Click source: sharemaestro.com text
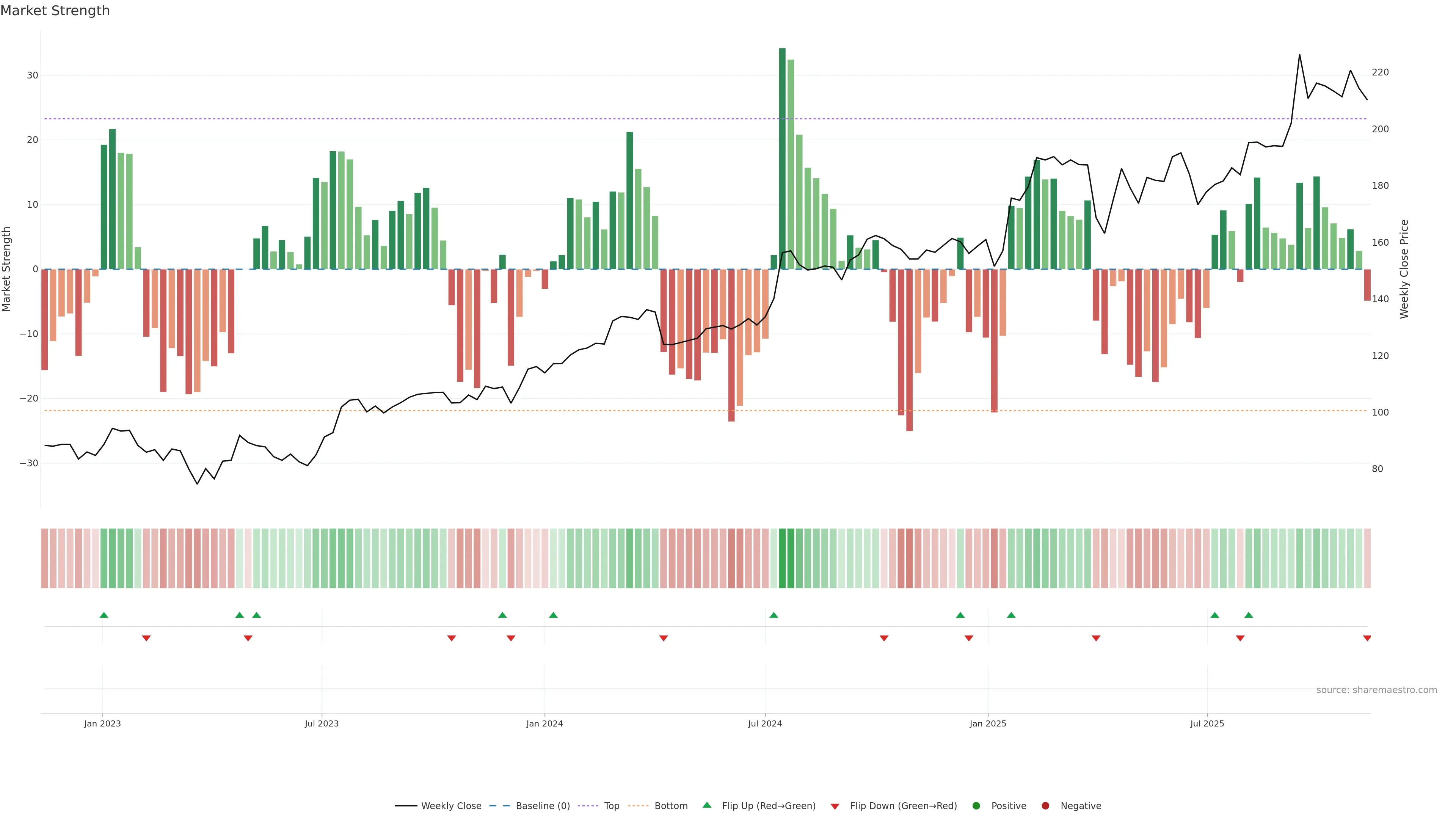This screenshot has width=1456, height=819. [x=1376, y=690]
